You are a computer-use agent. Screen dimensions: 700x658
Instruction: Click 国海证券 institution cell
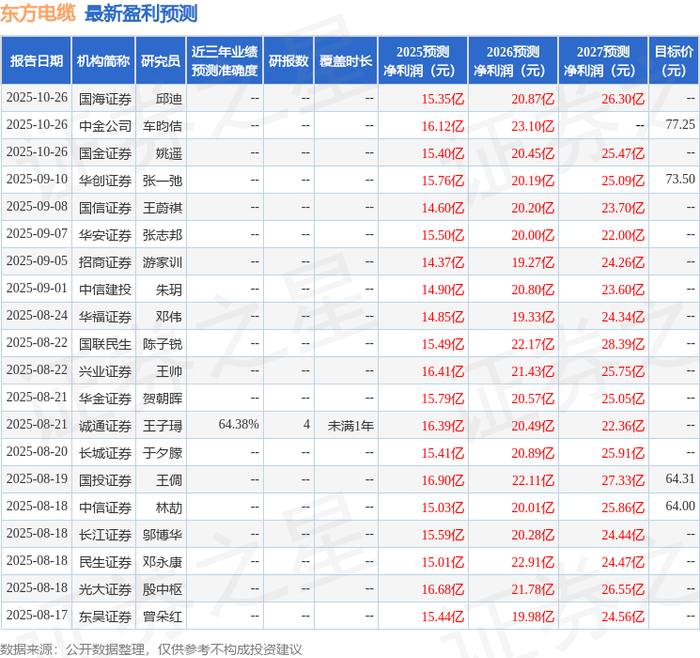coord(105,99)
